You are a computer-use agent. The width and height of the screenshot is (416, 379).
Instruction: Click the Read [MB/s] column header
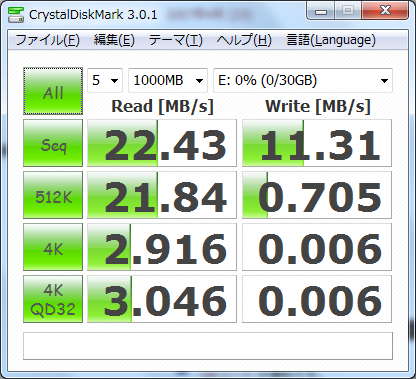(x=162, y=107)
